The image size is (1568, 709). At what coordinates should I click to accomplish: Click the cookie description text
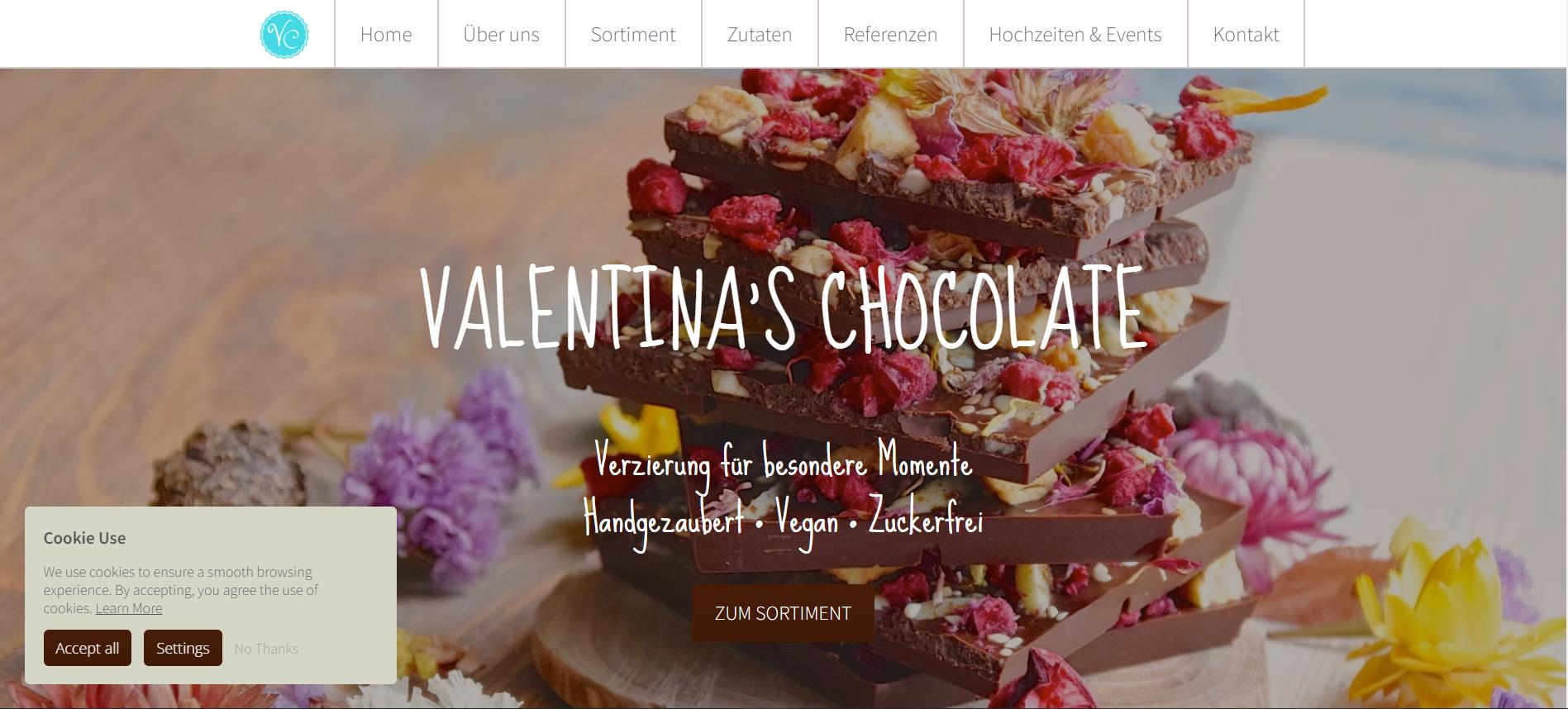182,590
